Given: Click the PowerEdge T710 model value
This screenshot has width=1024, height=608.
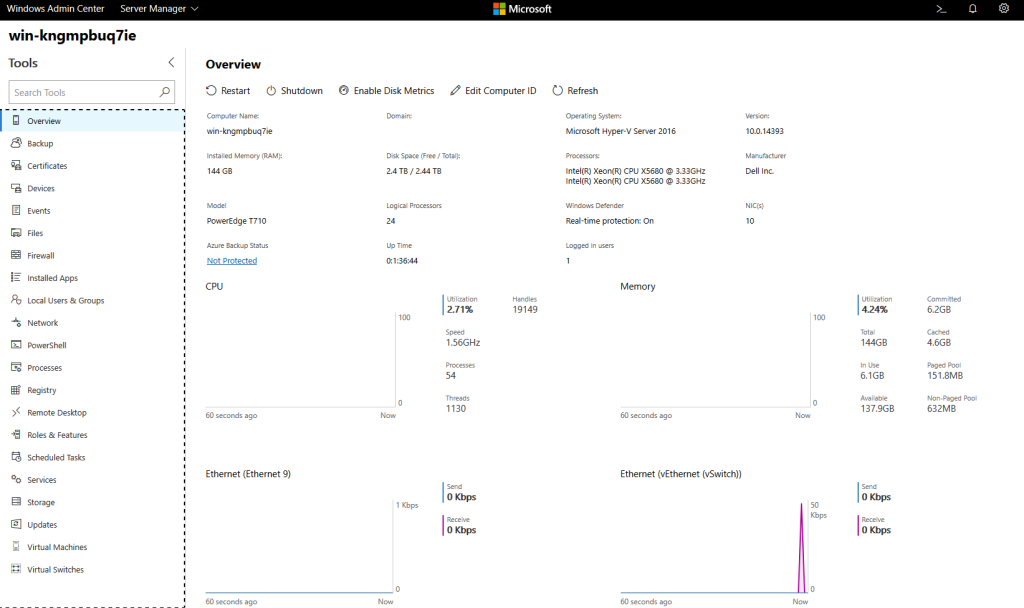Looking at the screenshot, I should tap(236, 221).
